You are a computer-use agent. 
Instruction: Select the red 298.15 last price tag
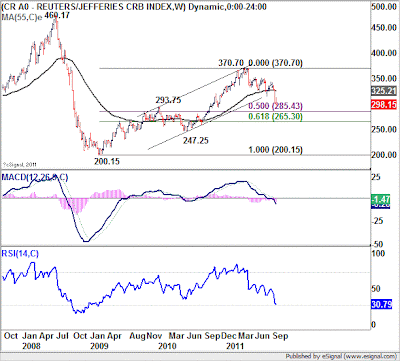point(384,105)
